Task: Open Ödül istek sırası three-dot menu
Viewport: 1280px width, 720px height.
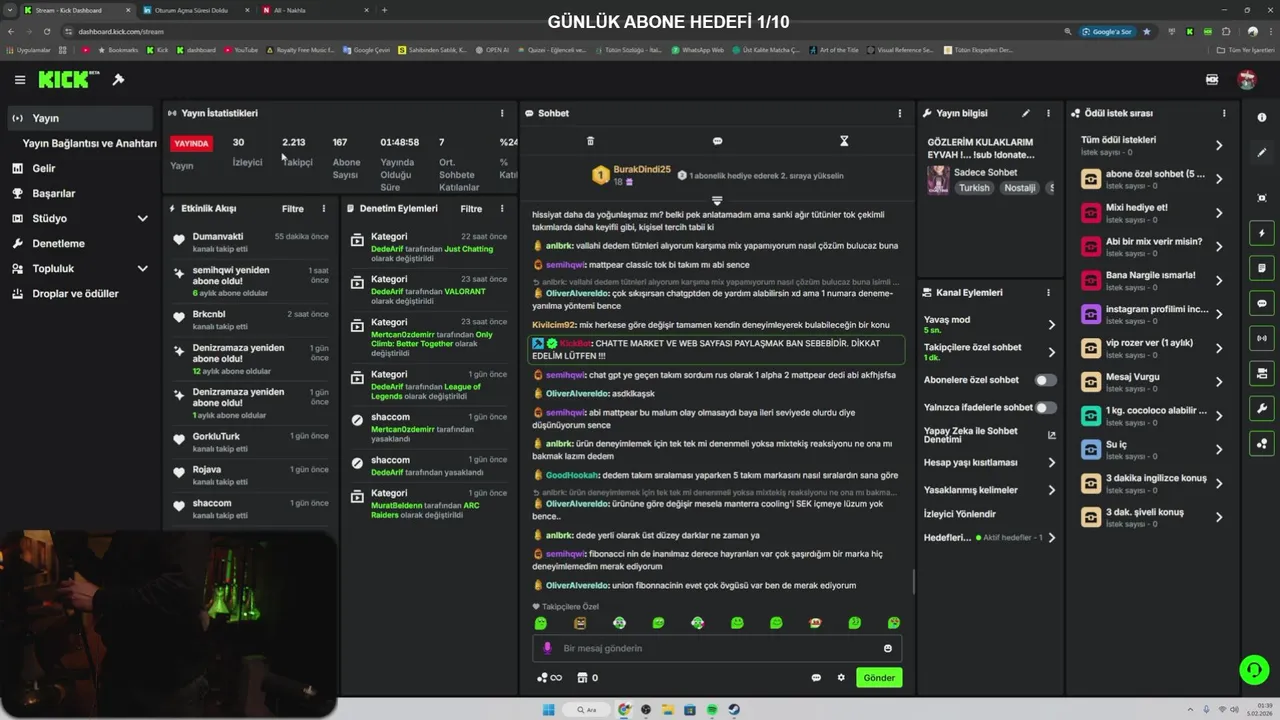Action: [x=1226, y=113]
